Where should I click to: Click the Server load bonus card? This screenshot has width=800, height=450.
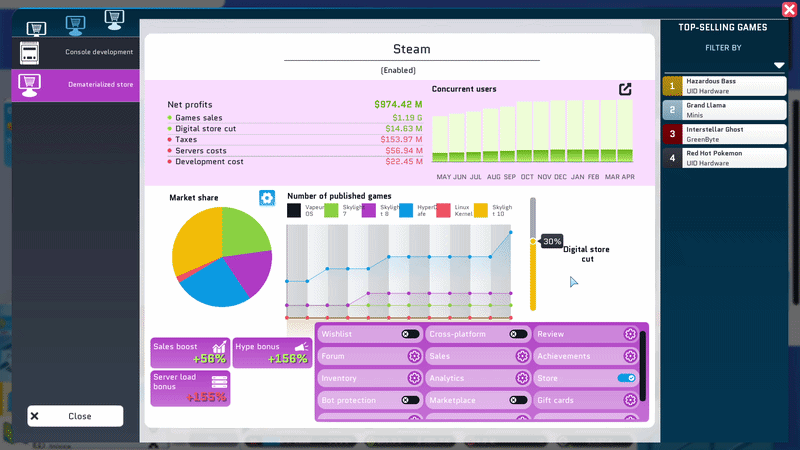190,388
